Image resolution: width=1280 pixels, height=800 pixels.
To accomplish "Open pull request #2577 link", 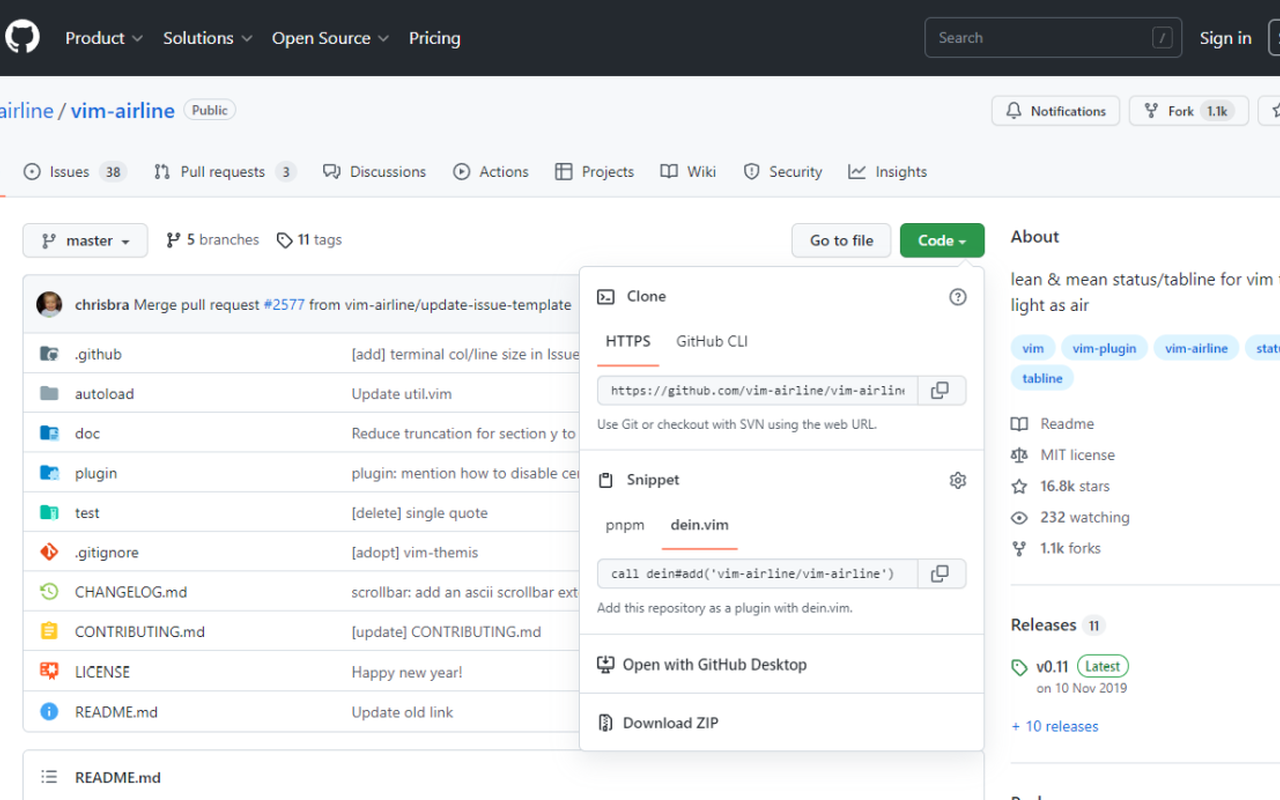I will tap(284, 305).
